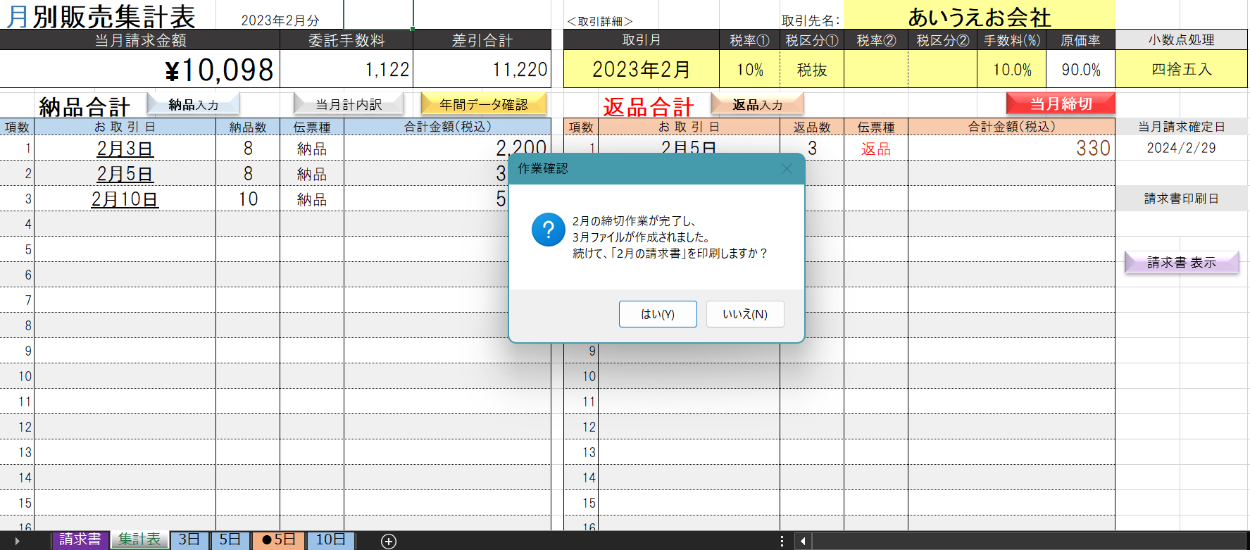Click the blue question mark icon

click(548, 231)
